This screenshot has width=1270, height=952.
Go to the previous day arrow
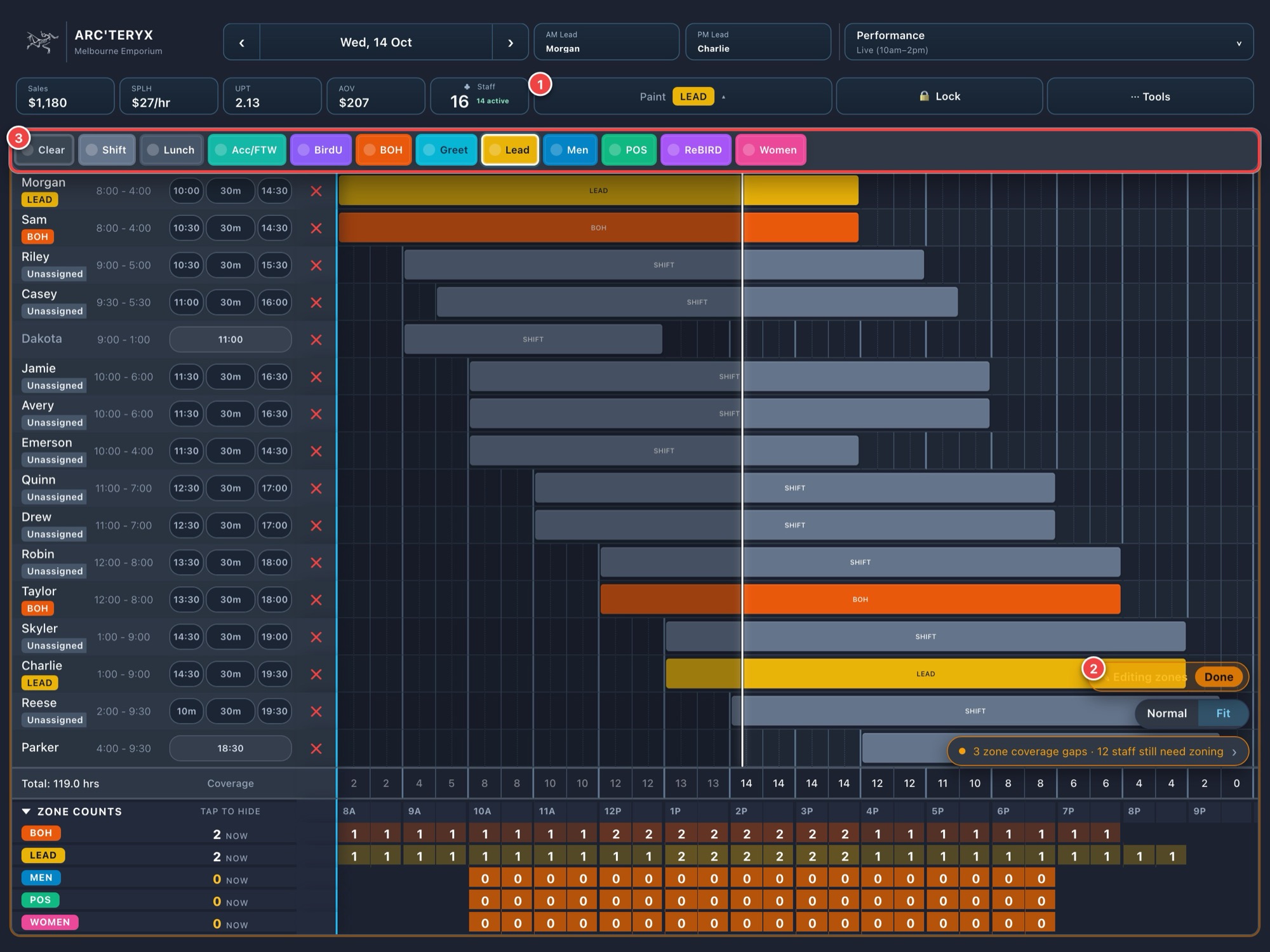pos(241,43)
